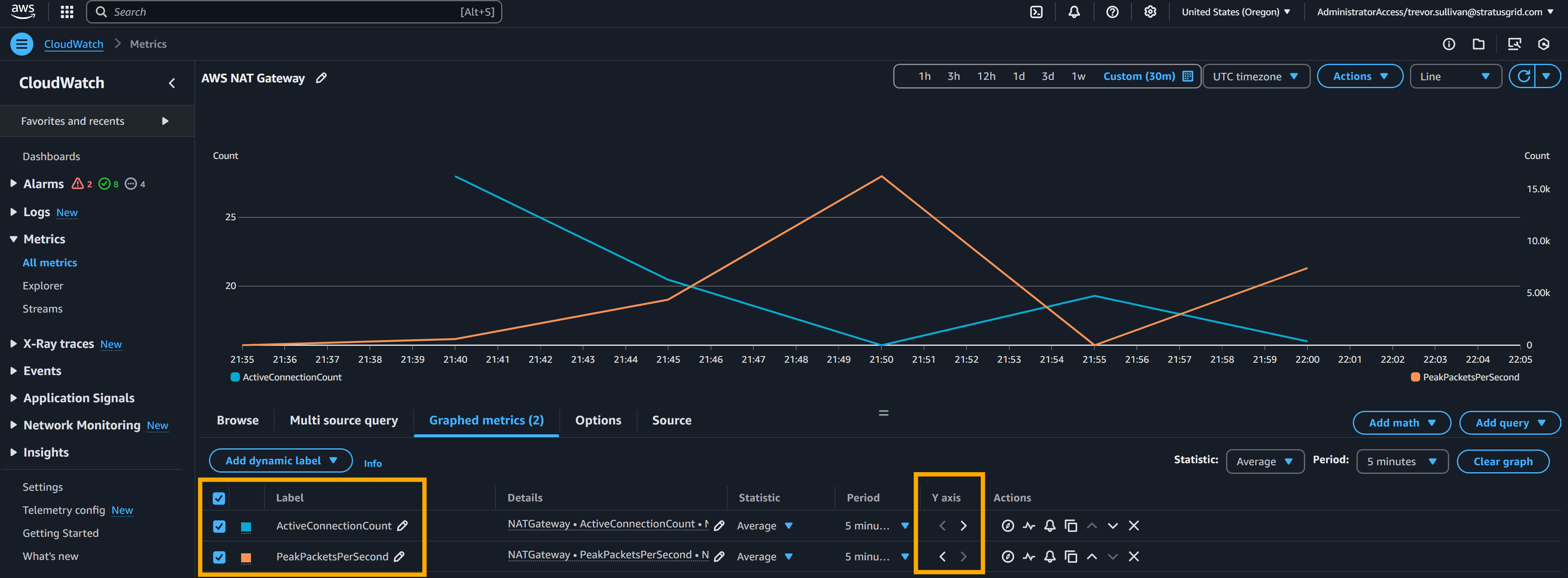Refresh the graph
The width and height of the screenshot is (1568, 578).
pyautogui.click(x=1524, y=76)
